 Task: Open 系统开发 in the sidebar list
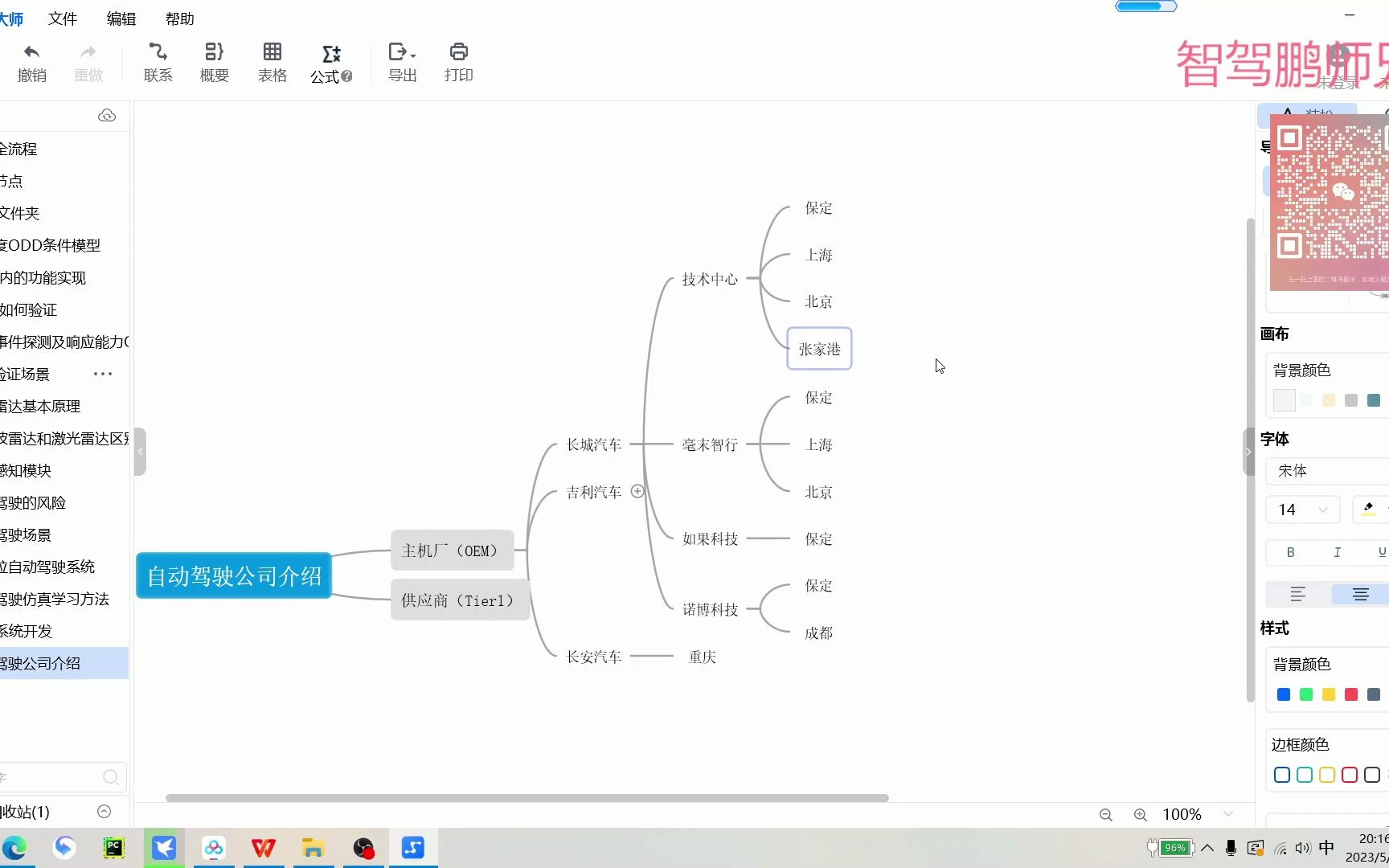tap(64, 631)
